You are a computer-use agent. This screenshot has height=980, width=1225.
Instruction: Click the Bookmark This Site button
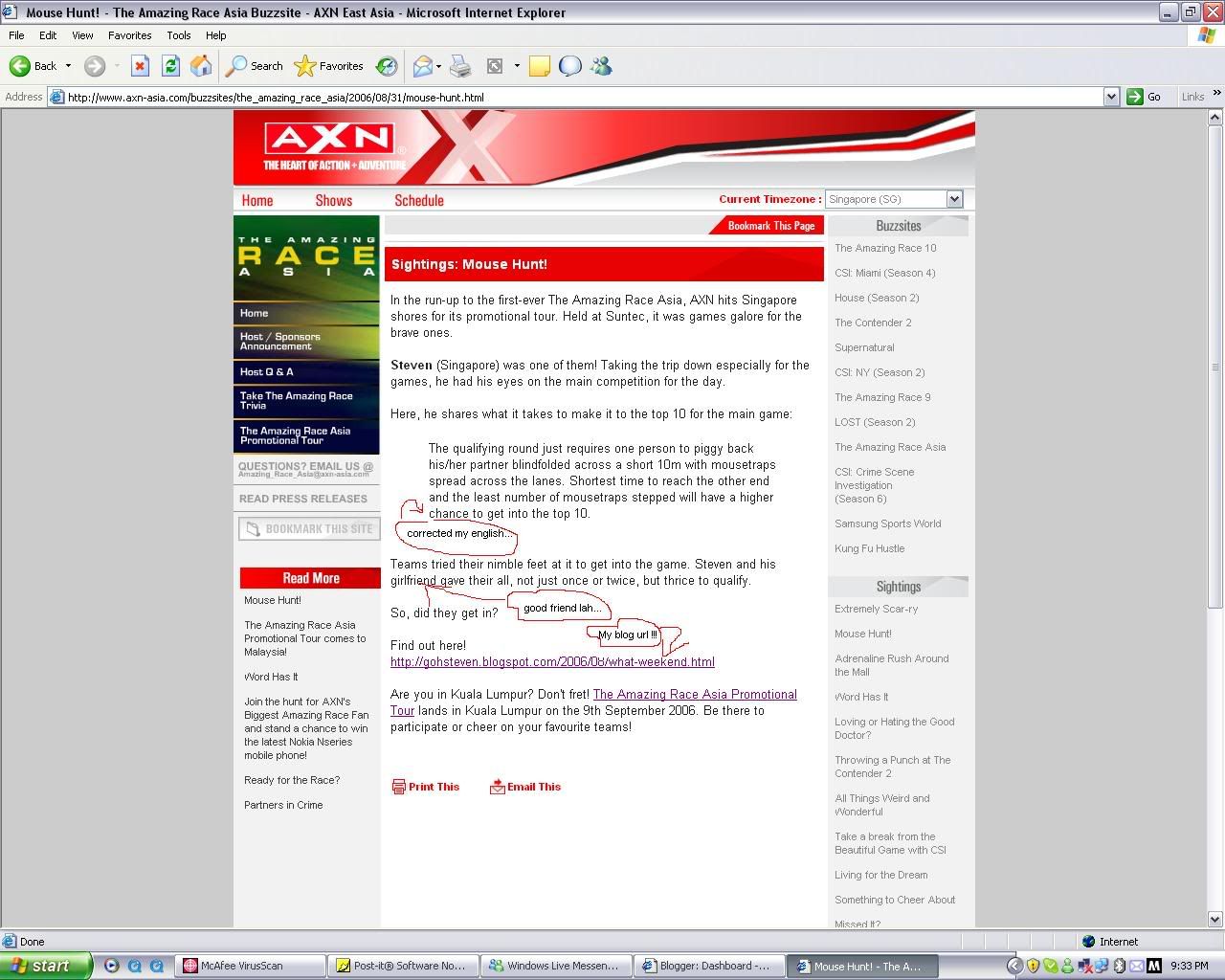(x=308, y=528)
